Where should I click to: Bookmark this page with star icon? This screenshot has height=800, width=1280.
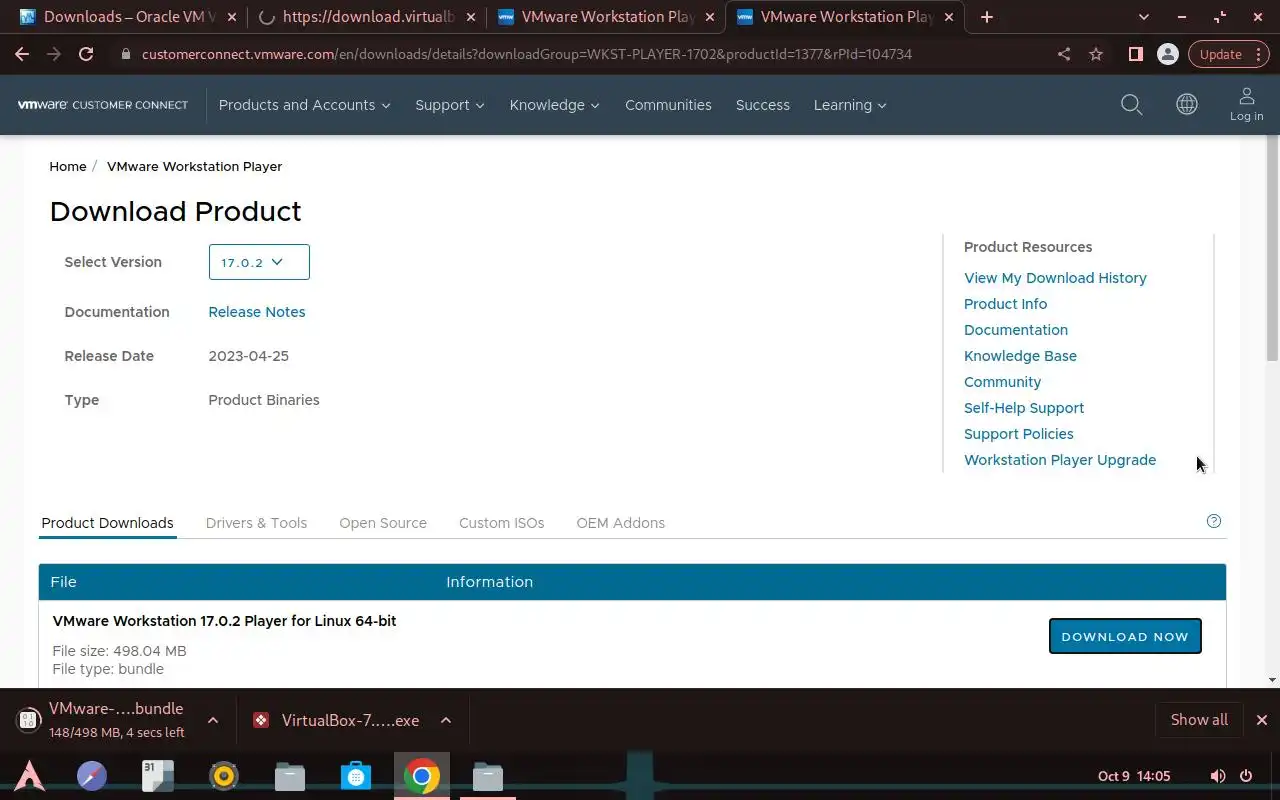click(1096, 54)
